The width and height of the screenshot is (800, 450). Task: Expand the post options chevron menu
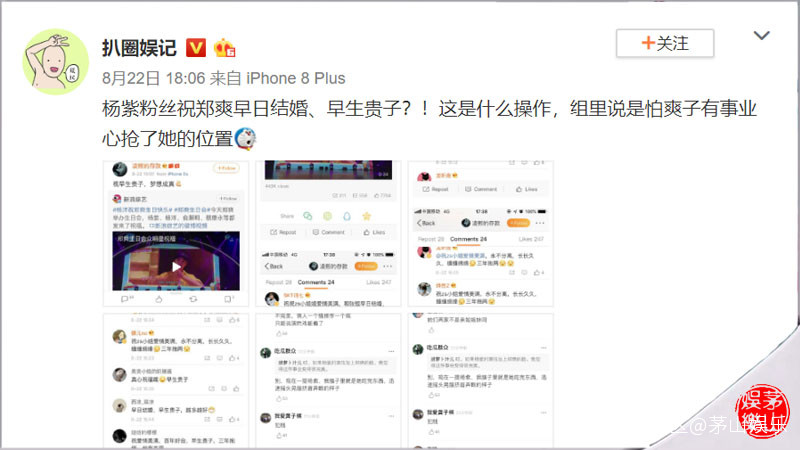point(761,36)
